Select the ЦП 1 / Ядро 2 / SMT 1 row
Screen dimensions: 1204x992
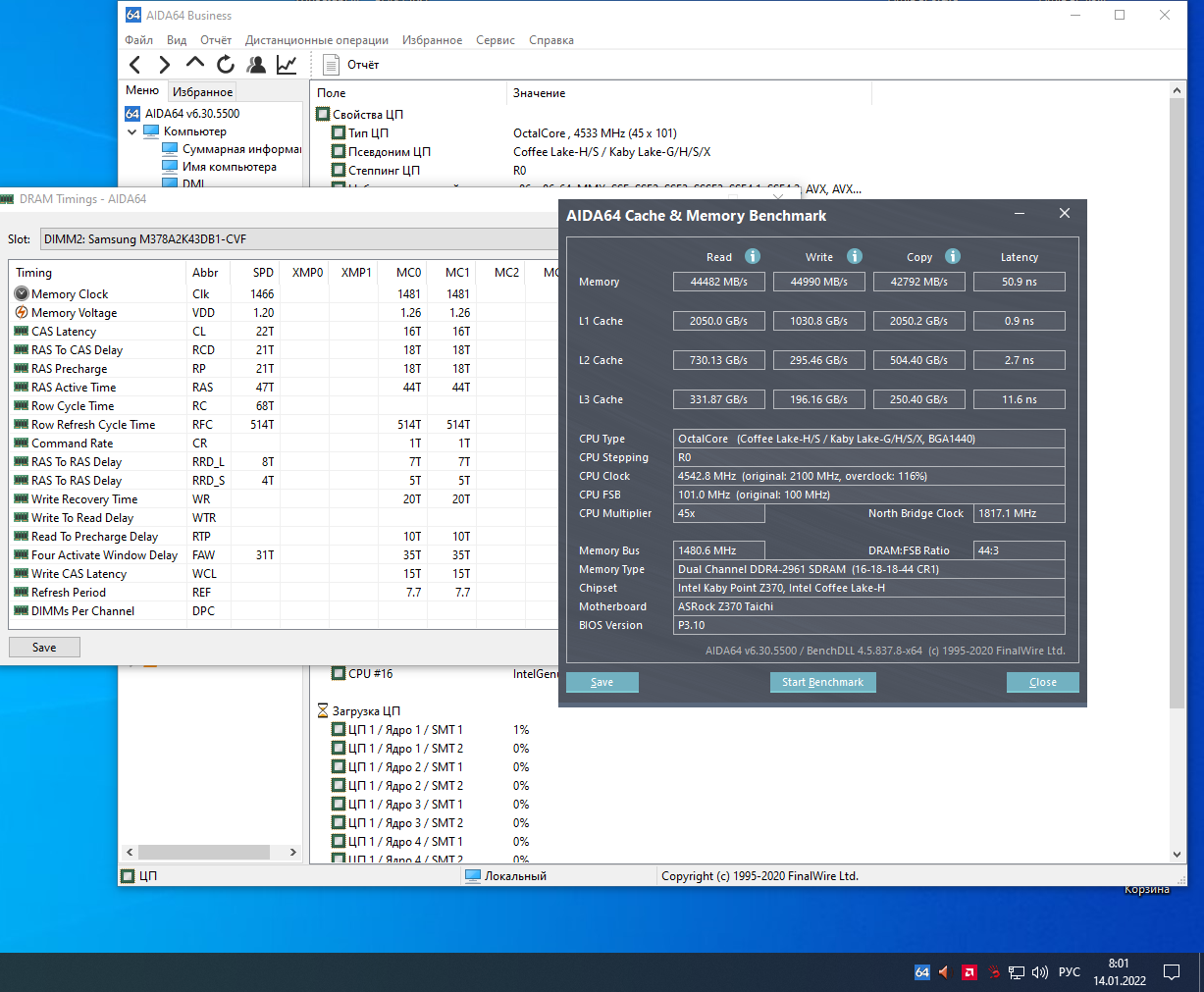[405, 766]
